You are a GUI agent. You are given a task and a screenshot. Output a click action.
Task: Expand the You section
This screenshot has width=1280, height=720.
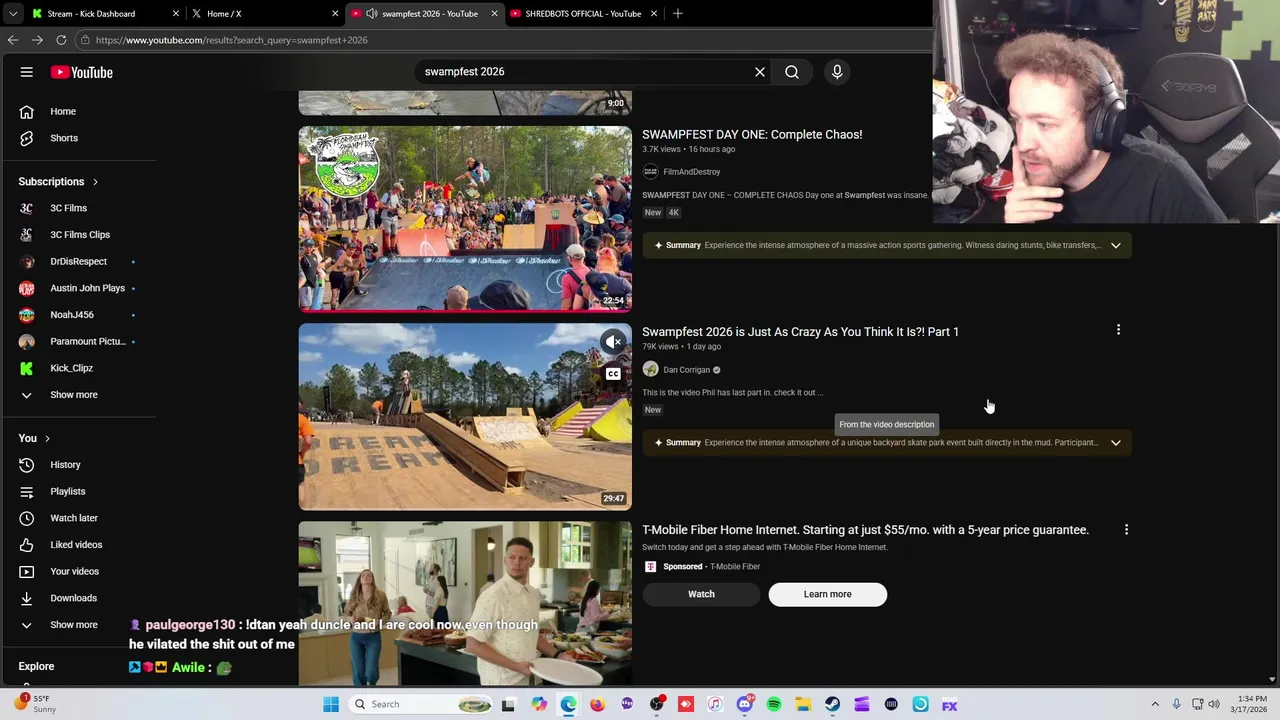click(x=34, y=438)
